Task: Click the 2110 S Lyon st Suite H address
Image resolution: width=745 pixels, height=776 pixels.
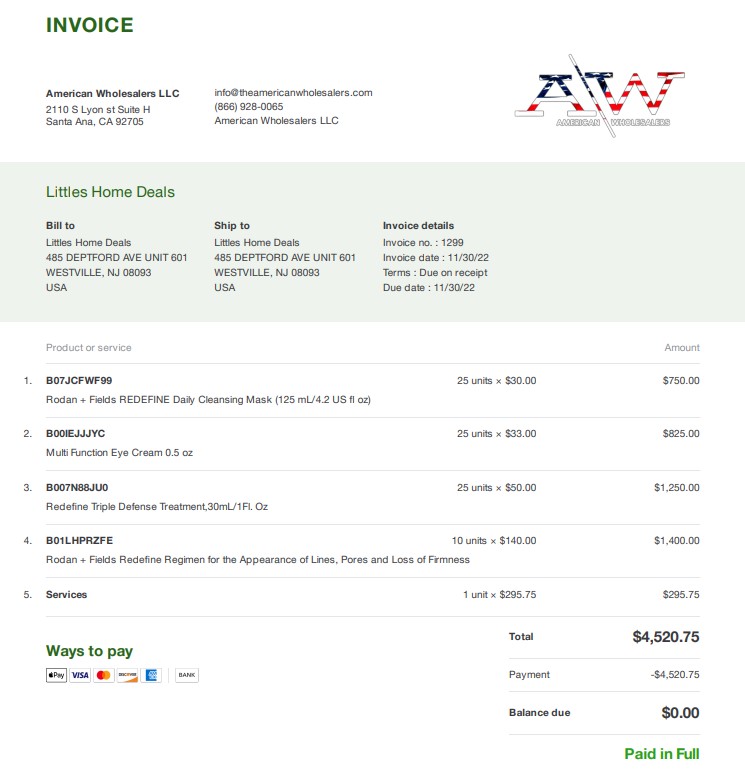Action: coord(98,109)
